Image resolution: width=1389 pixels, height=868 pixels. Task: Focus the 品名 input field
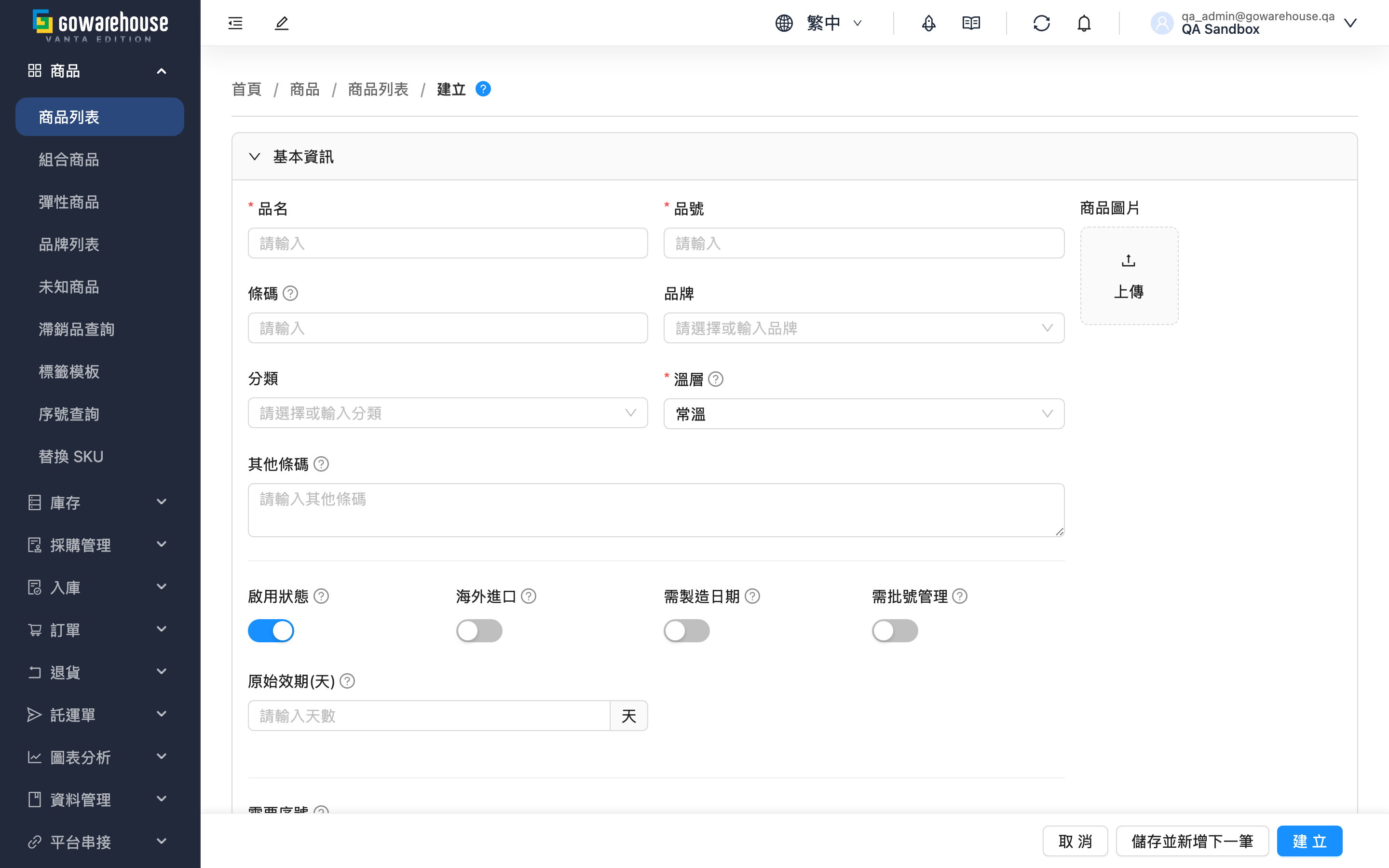(x=448, y=243)
